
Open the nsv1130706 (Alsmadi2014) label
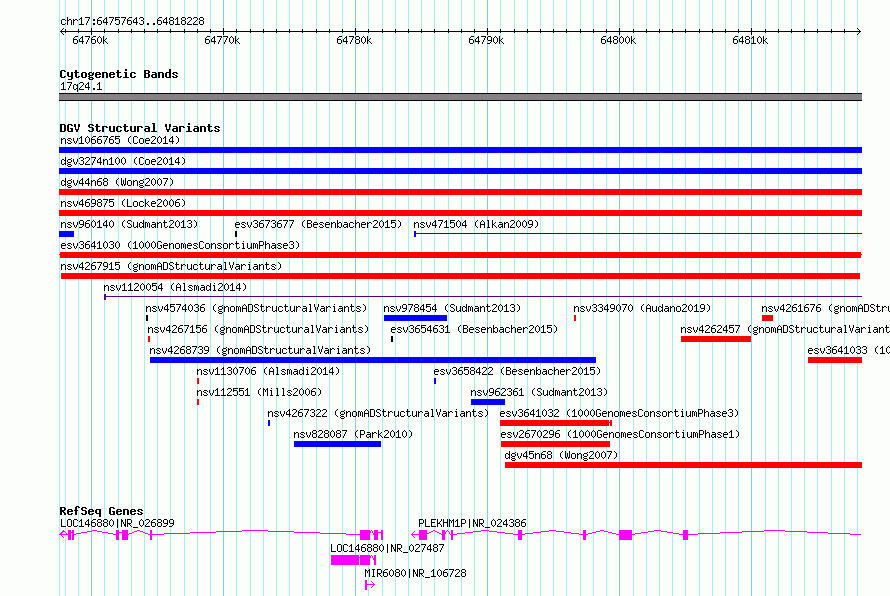point(268,371)
